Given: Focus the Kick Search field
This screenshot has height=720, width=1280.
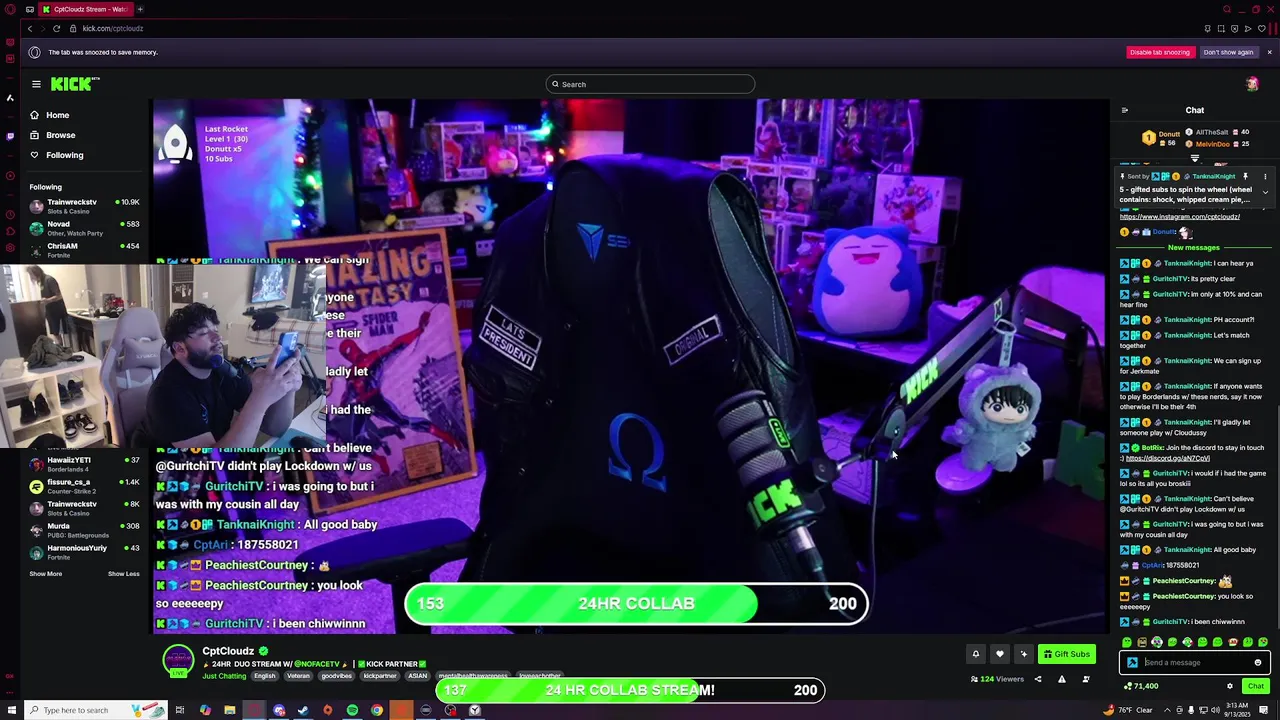Looking at the screenshot, I should point(650,84).
